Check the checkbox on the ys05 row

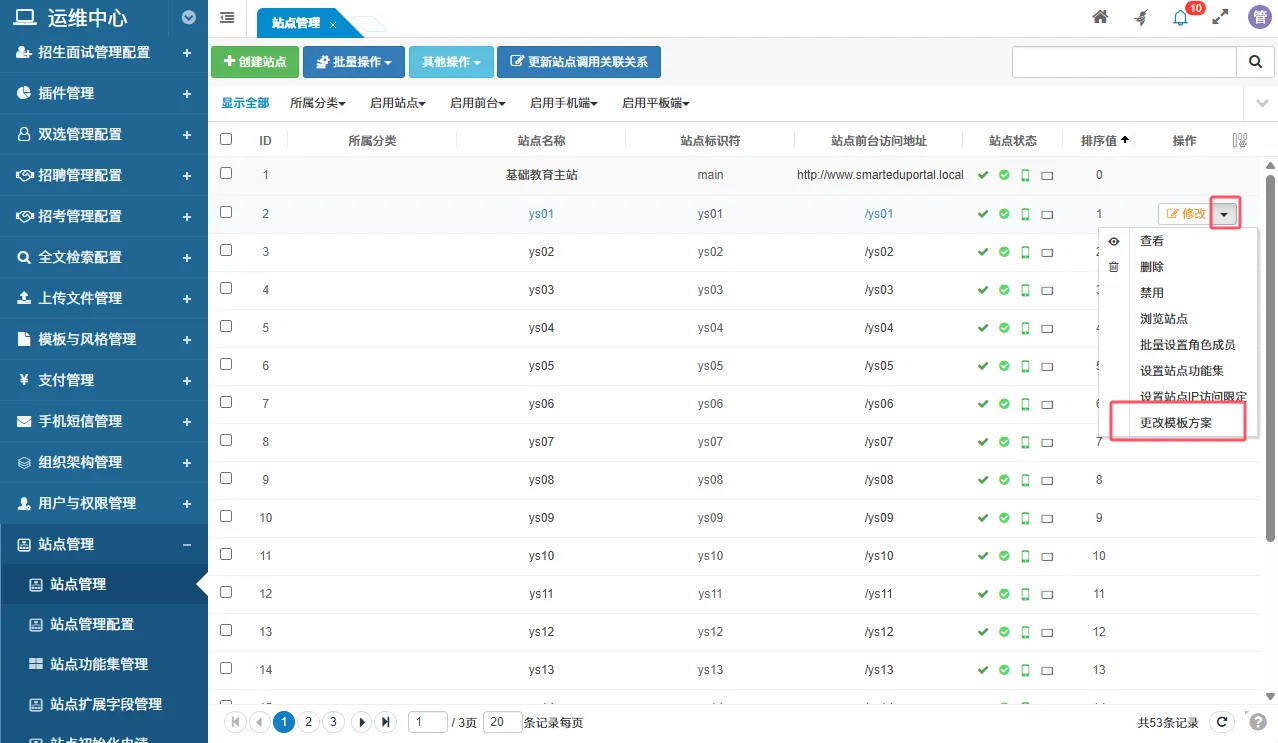pyautogui.click(x=225, y=365)
